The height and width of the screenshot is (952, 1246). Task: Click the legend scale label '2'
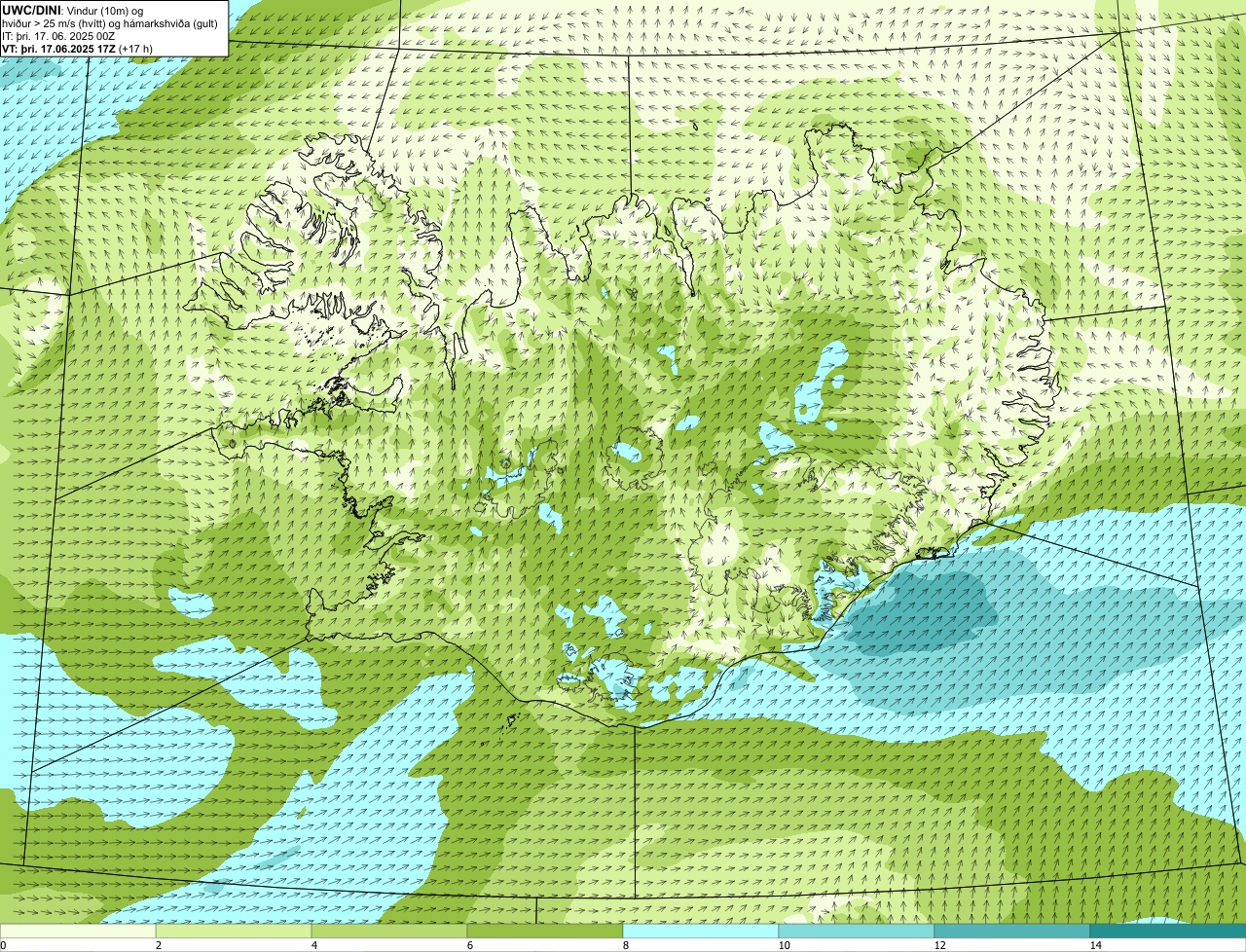158,945
